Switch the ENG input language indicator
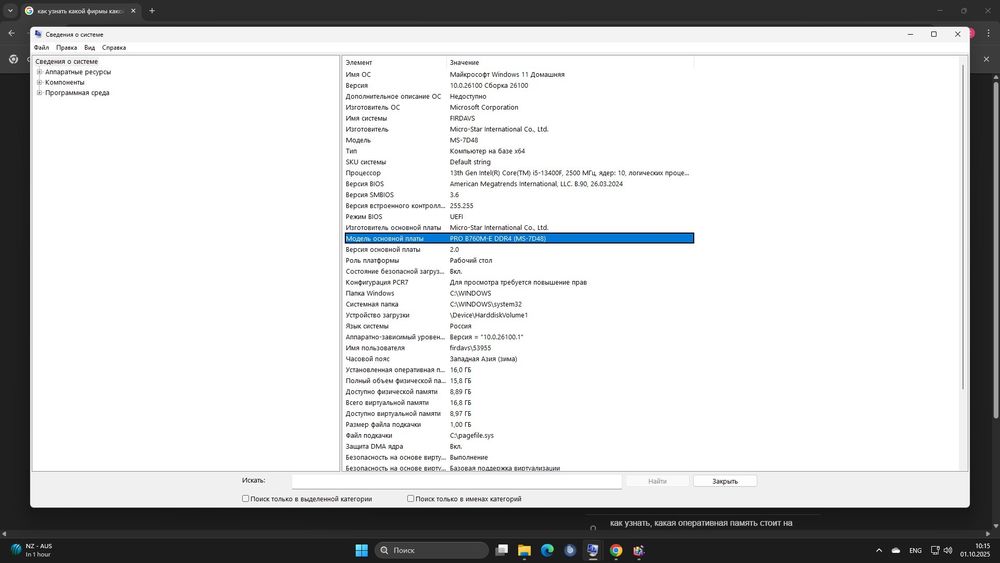The height and width of the screenshot is (563, 1000). 915,550
